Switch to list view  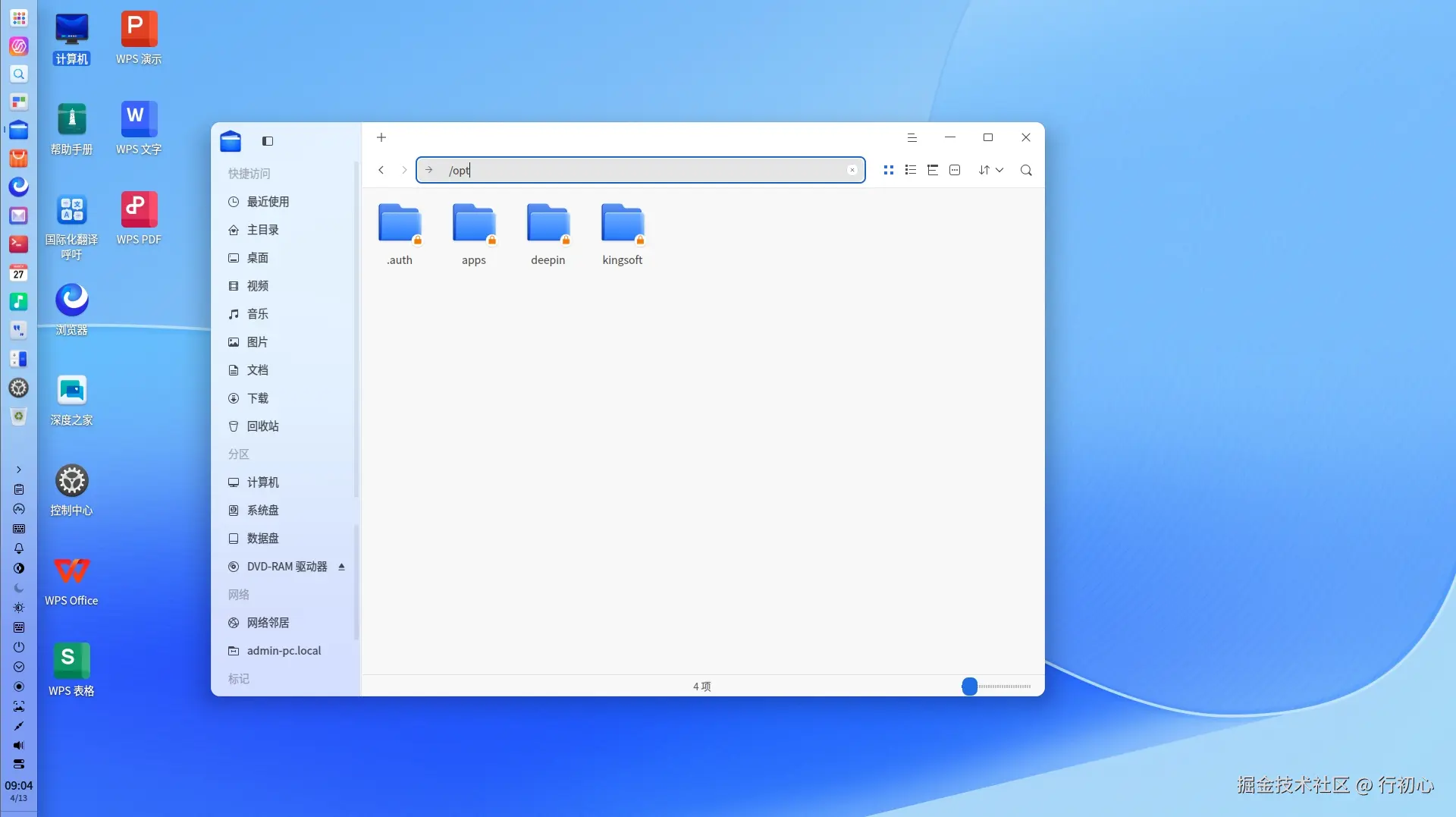[911, 170]
